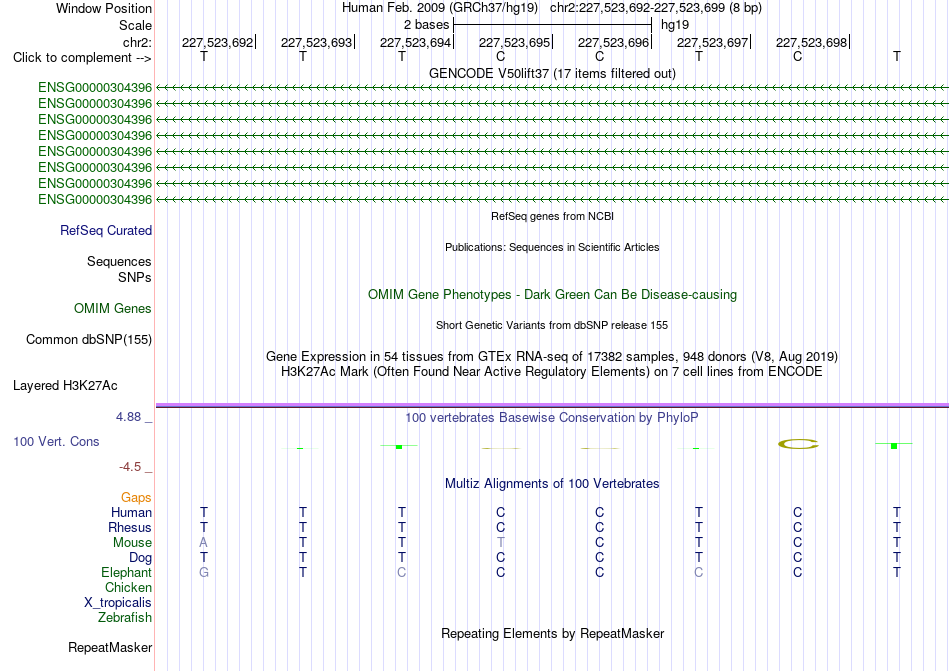Image resolution: width=950 pixels, height=671 pixels.
Task: Click the large yellow C PhyloP logo glyph
Action: [x=798, y=444]
